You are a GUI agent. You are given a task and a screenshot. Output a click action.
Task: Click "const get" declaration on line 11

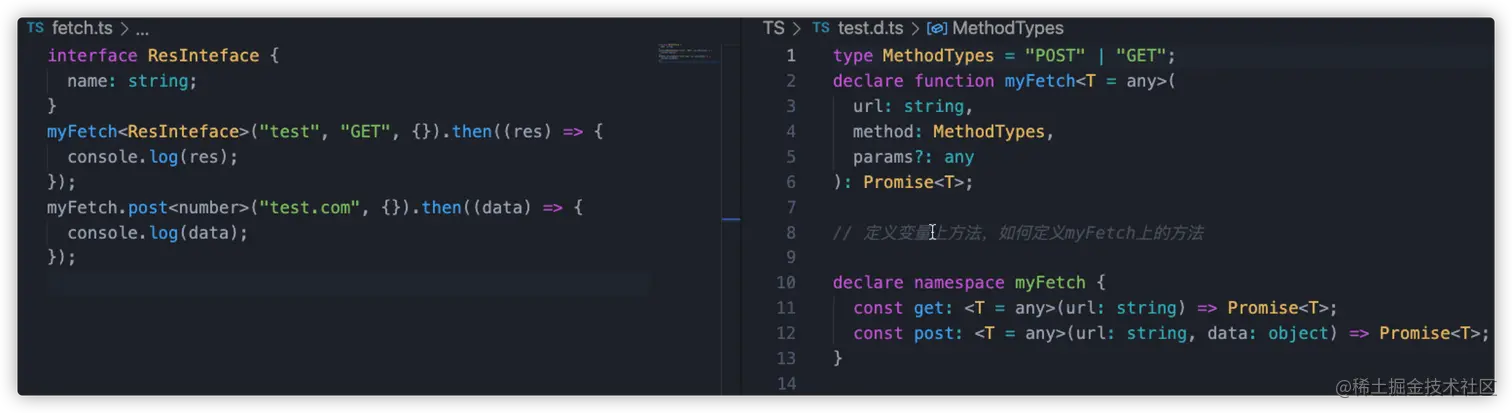(x=898, y=308)
